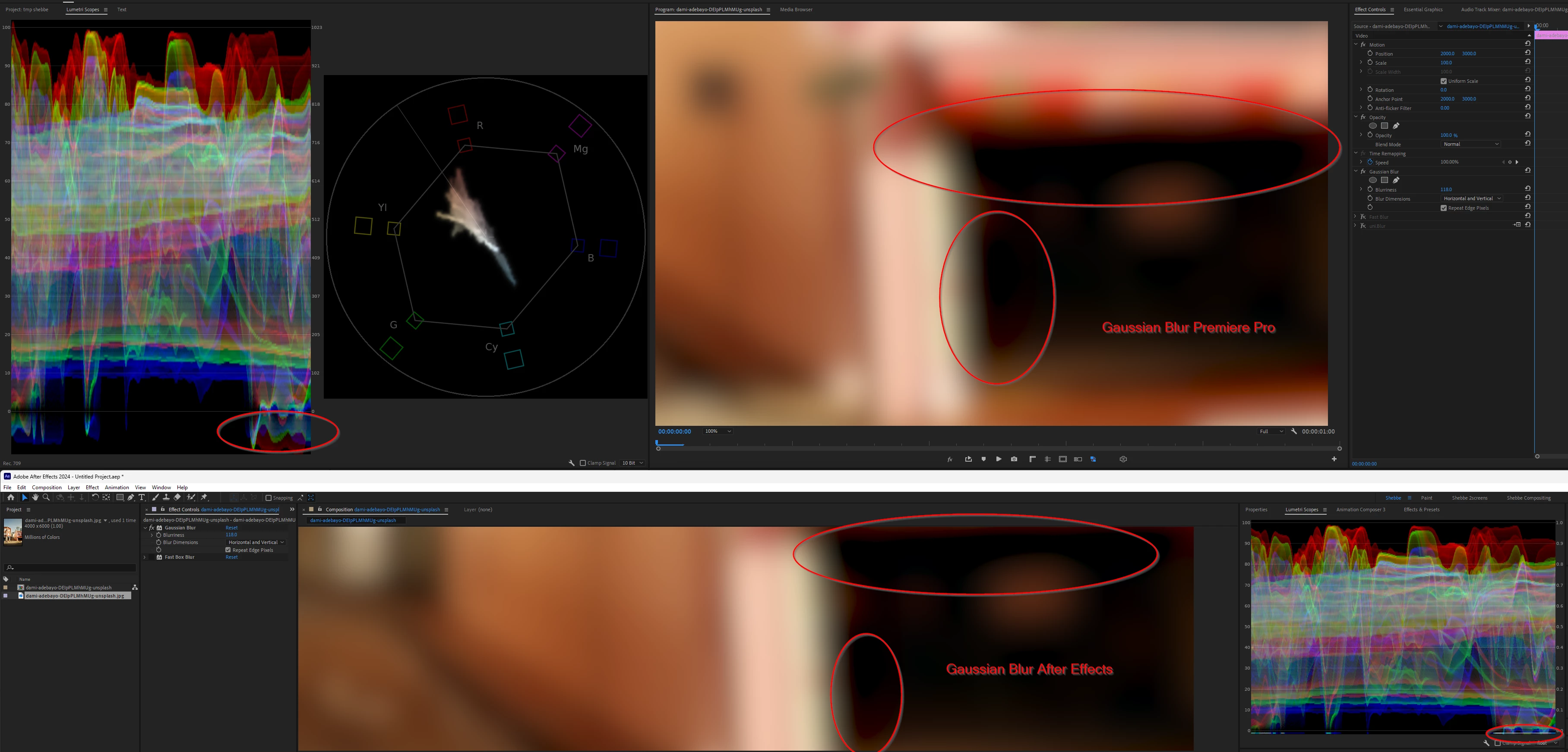1568x752 pixels.
Task: Select the Hand tool in After Effects
Action: [x=35, y=497]
